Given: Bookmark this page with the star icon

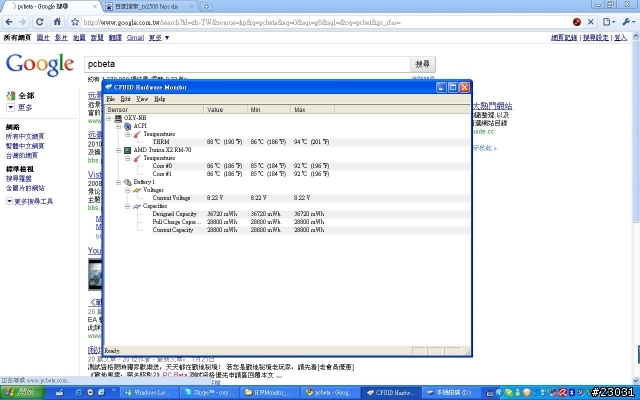Looking at the screenshot, I should (x=75, y=22).
